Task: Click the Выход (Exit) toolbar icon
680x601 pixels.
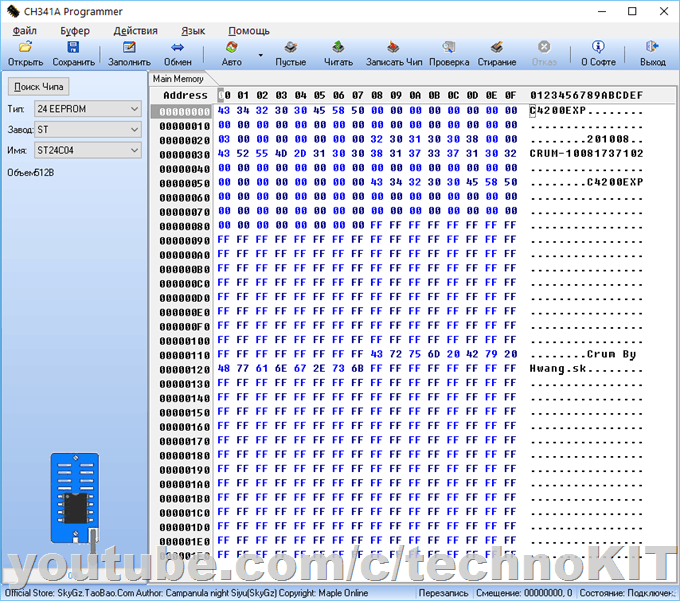Action: pyautogui.click(x=652, y=47)
